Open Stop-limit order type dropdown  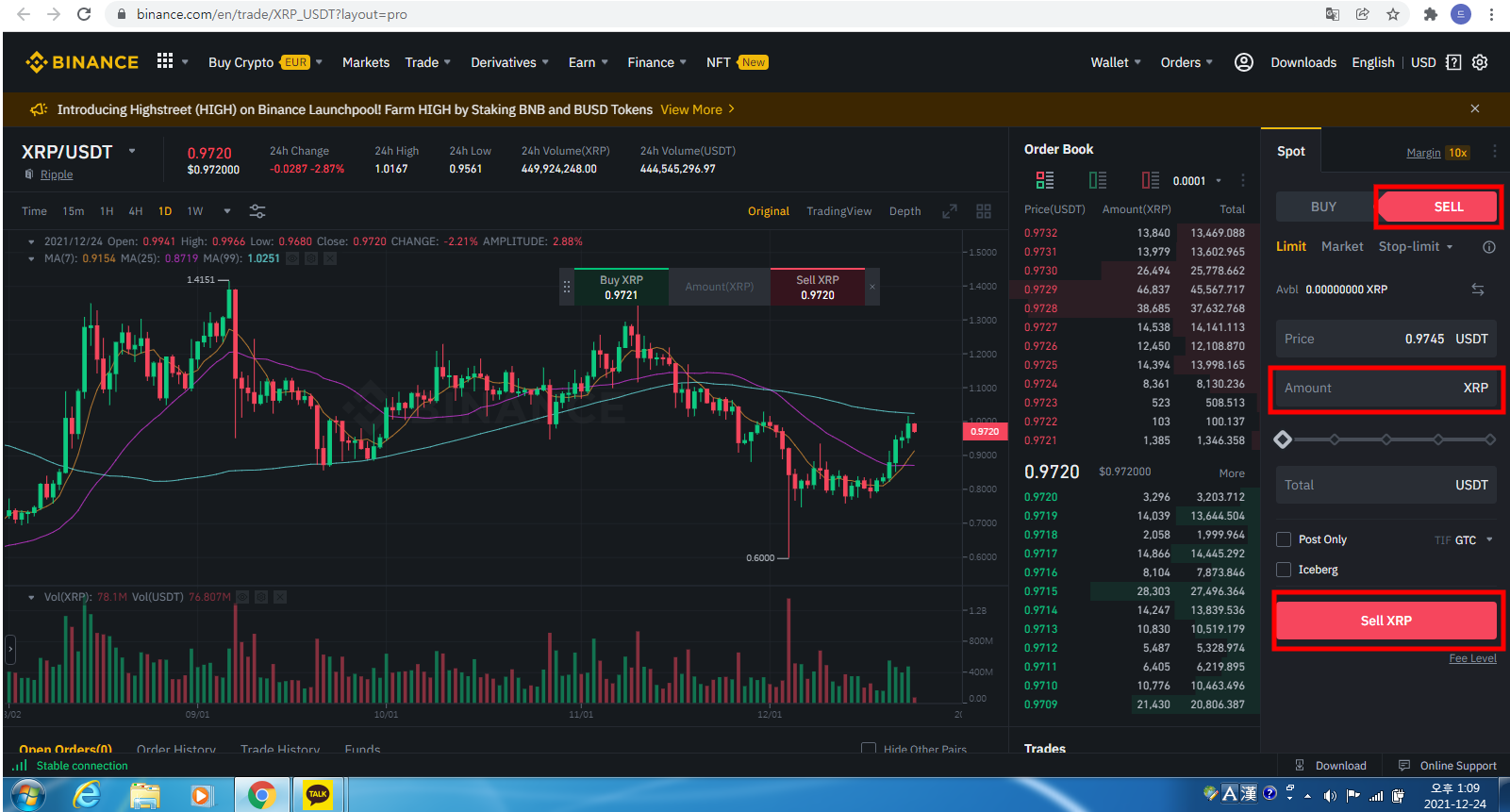(1416, 246)
